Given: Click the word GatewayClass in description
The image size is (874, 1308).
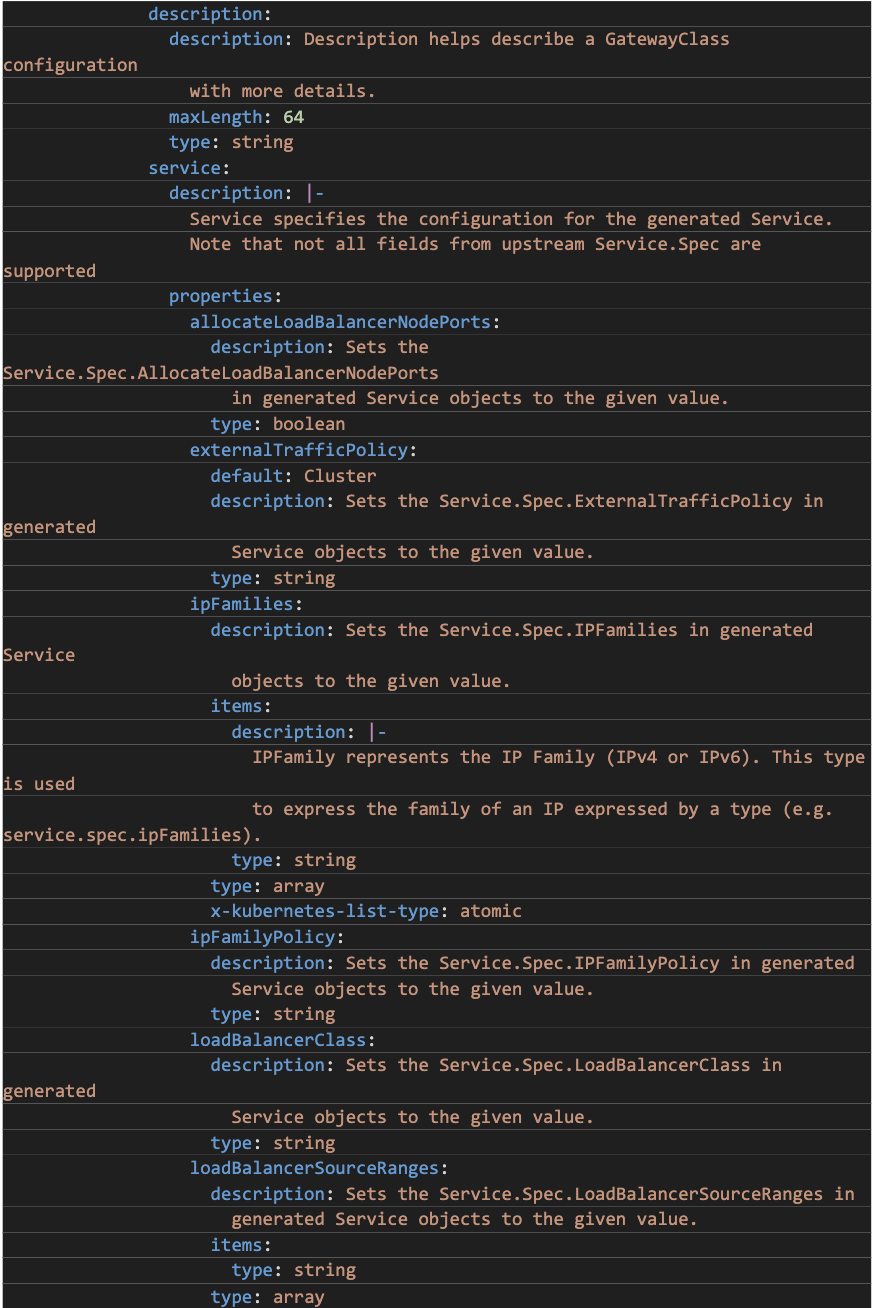Looking at the screenshot, I should coord(667,39).
